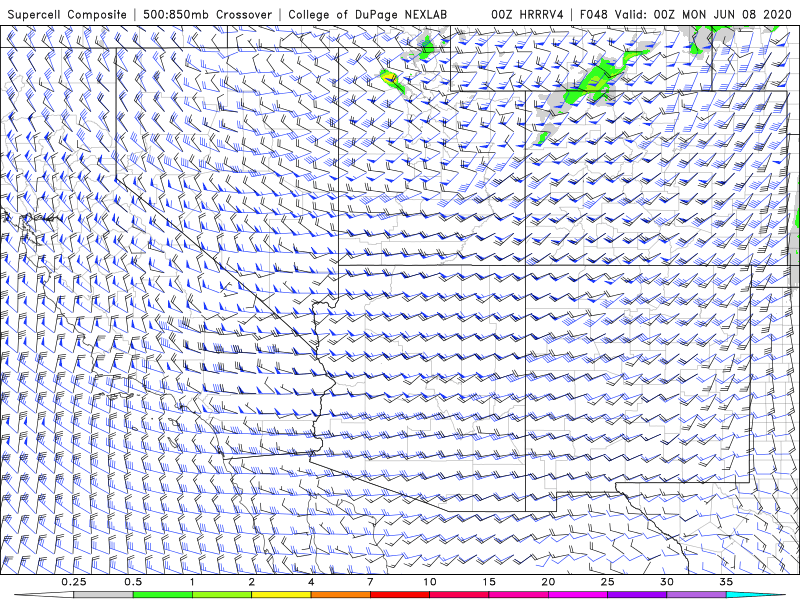Select the red legend swatch between 7 and 10
Screen dimensions: 800x600
[x=399, y=595]
